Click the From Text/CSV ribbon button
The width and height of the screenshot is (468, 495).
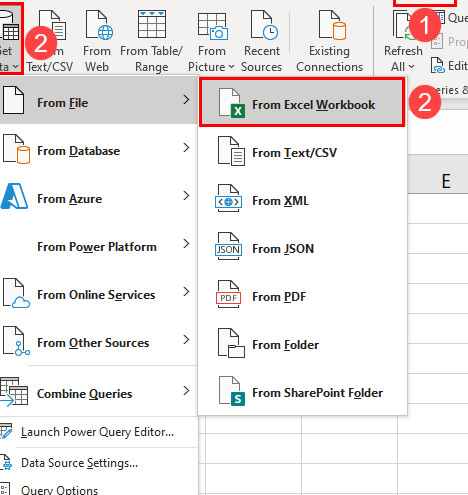[x=50, y=40]
